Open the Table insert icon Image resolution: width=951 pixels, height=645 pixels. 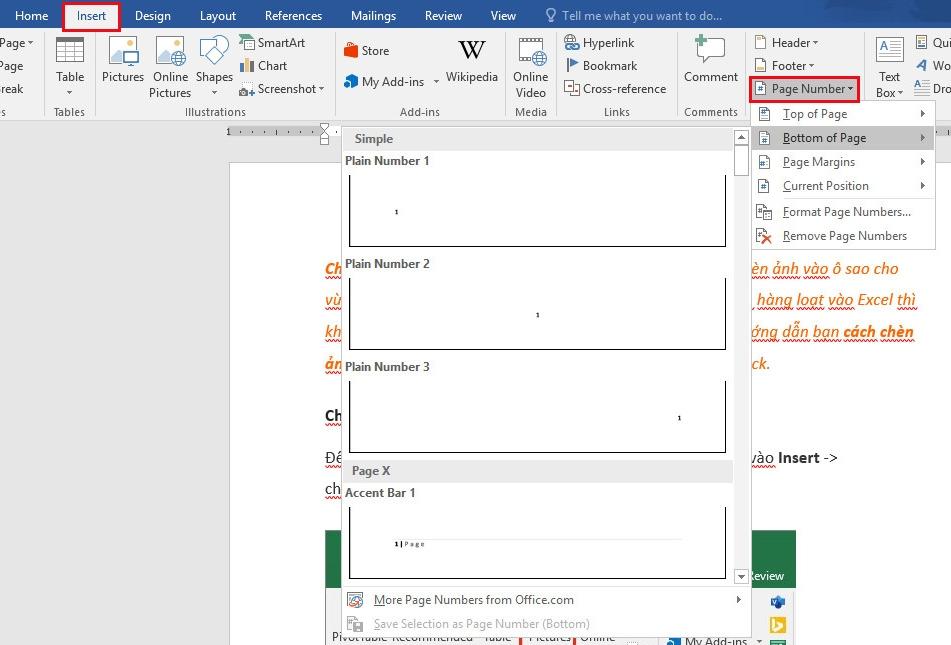[70, 50]
